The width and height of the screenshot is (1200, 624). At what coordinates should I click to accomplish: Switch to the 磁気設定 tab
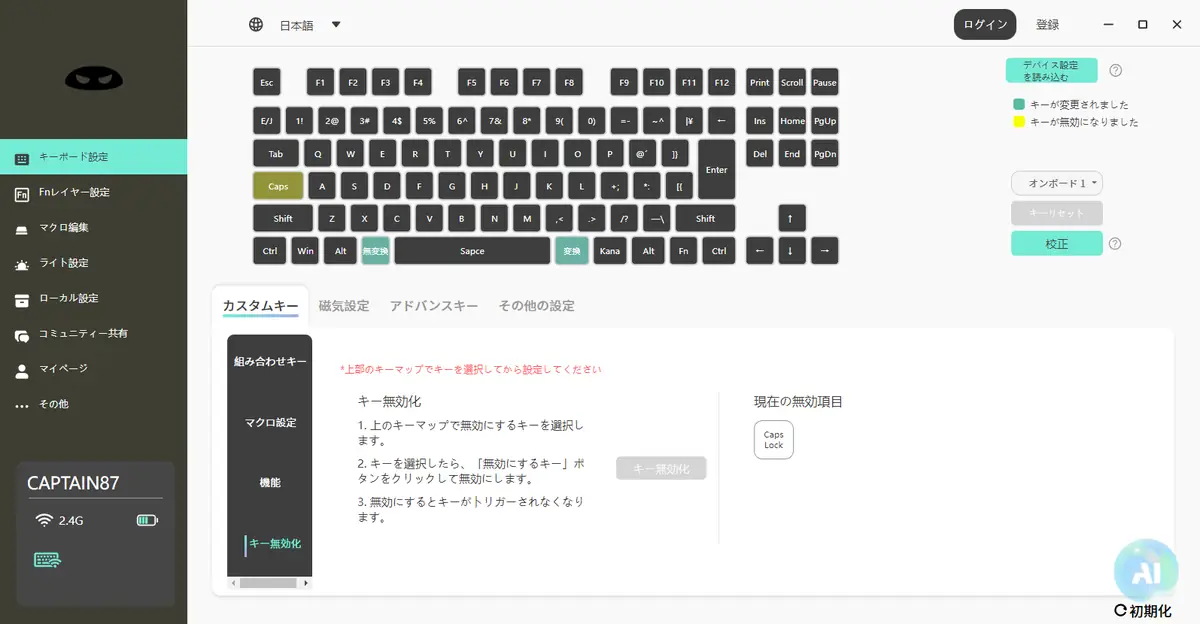[344, 306]
